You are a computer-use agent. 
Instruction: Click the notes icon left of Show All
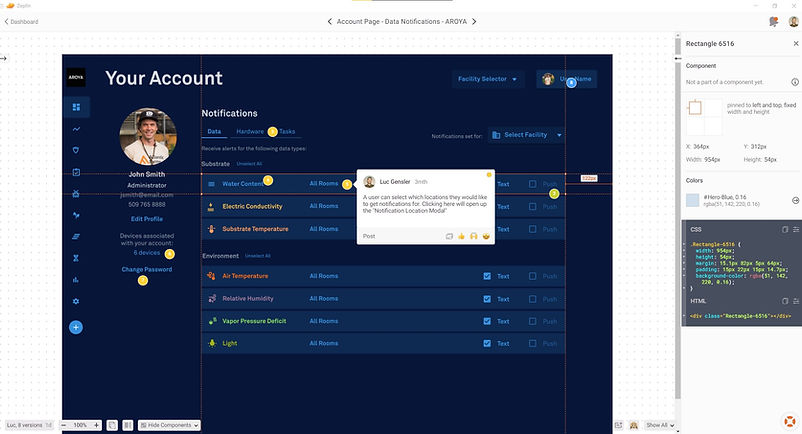(x=618, y=425)
